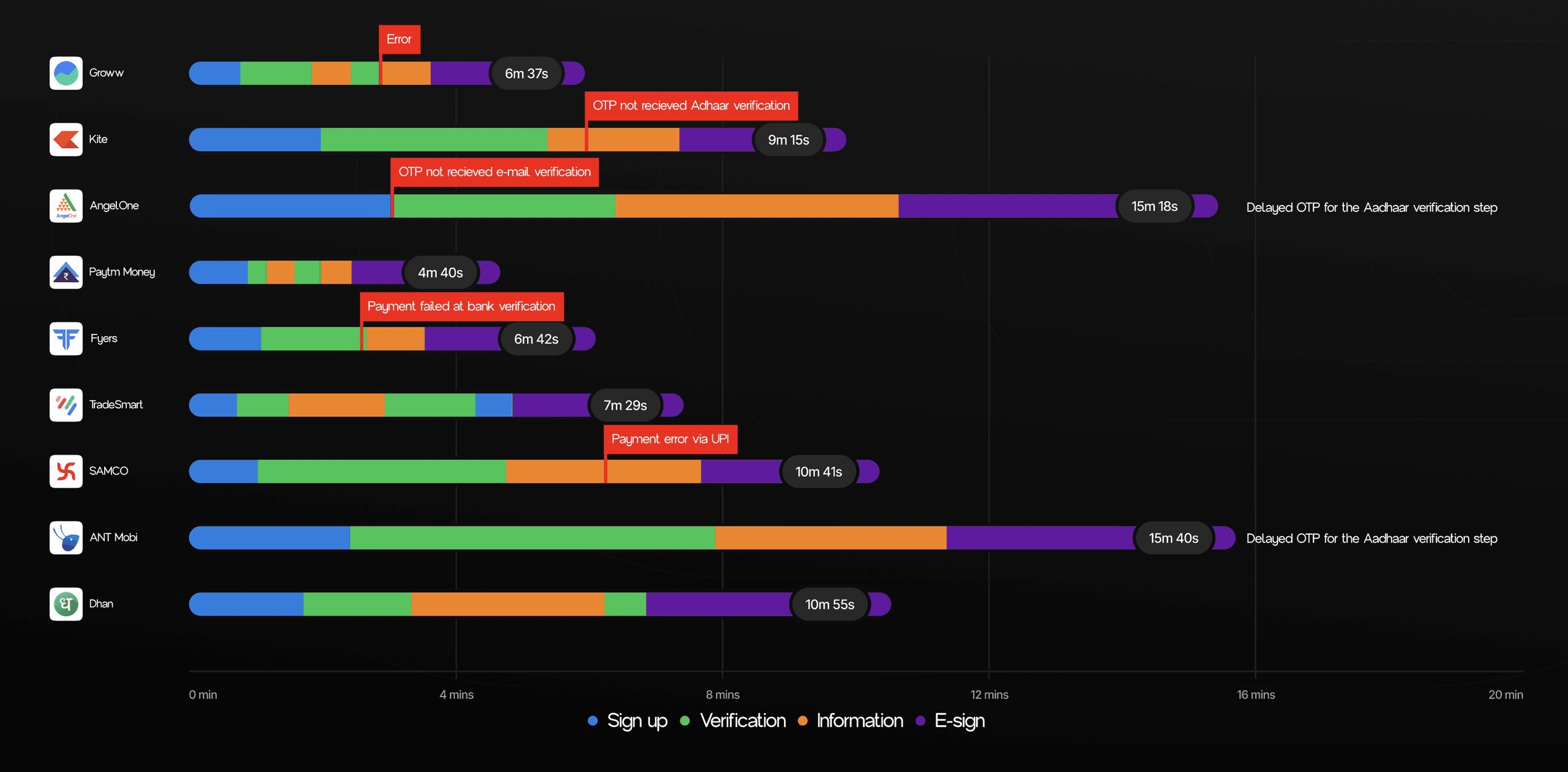Click AngelOne's green Verification bar segment
The image size is (1568, 772).
505,205
